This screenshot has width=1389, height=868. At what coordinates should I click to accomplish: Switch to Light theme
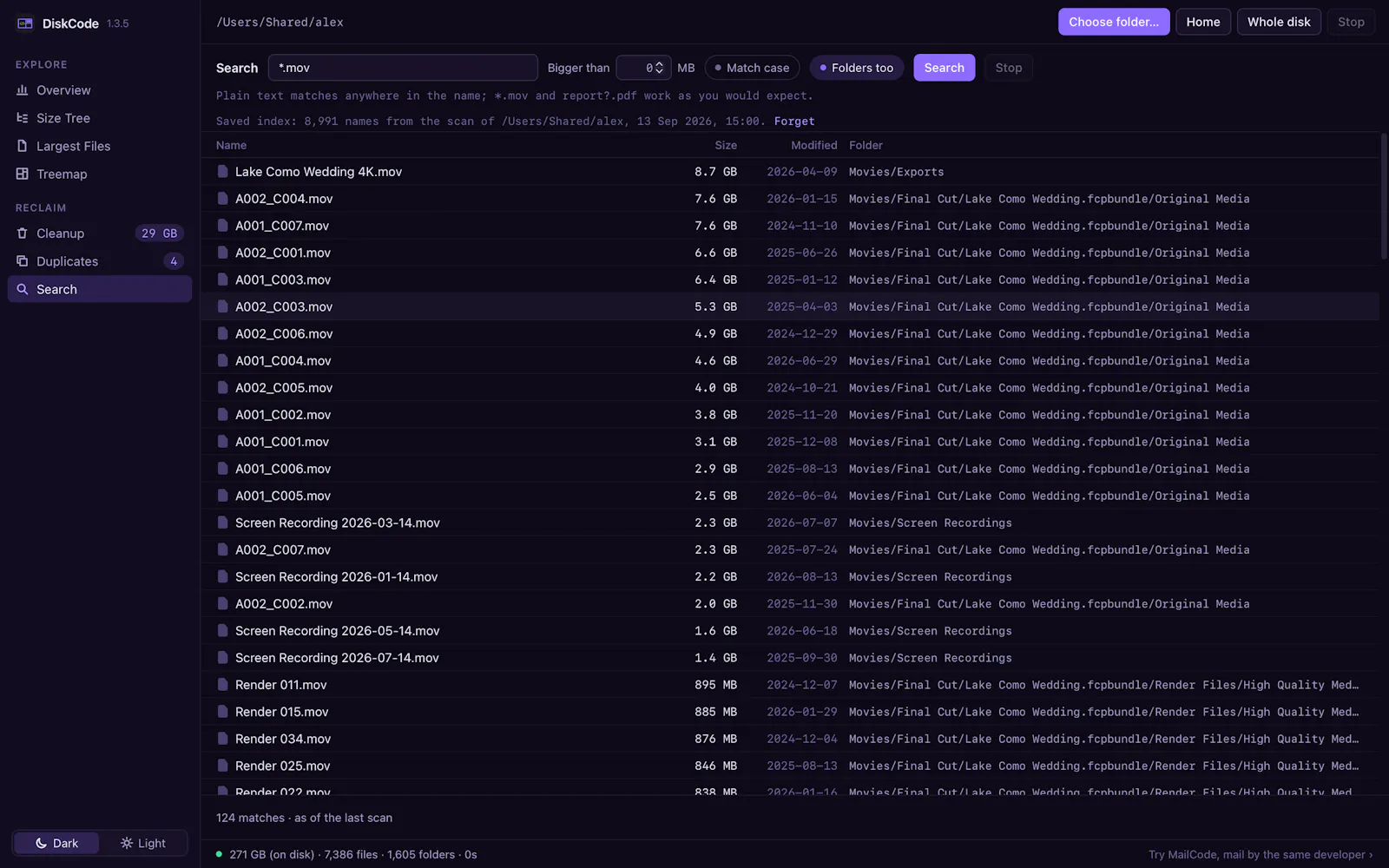click(x=143, y=843)
